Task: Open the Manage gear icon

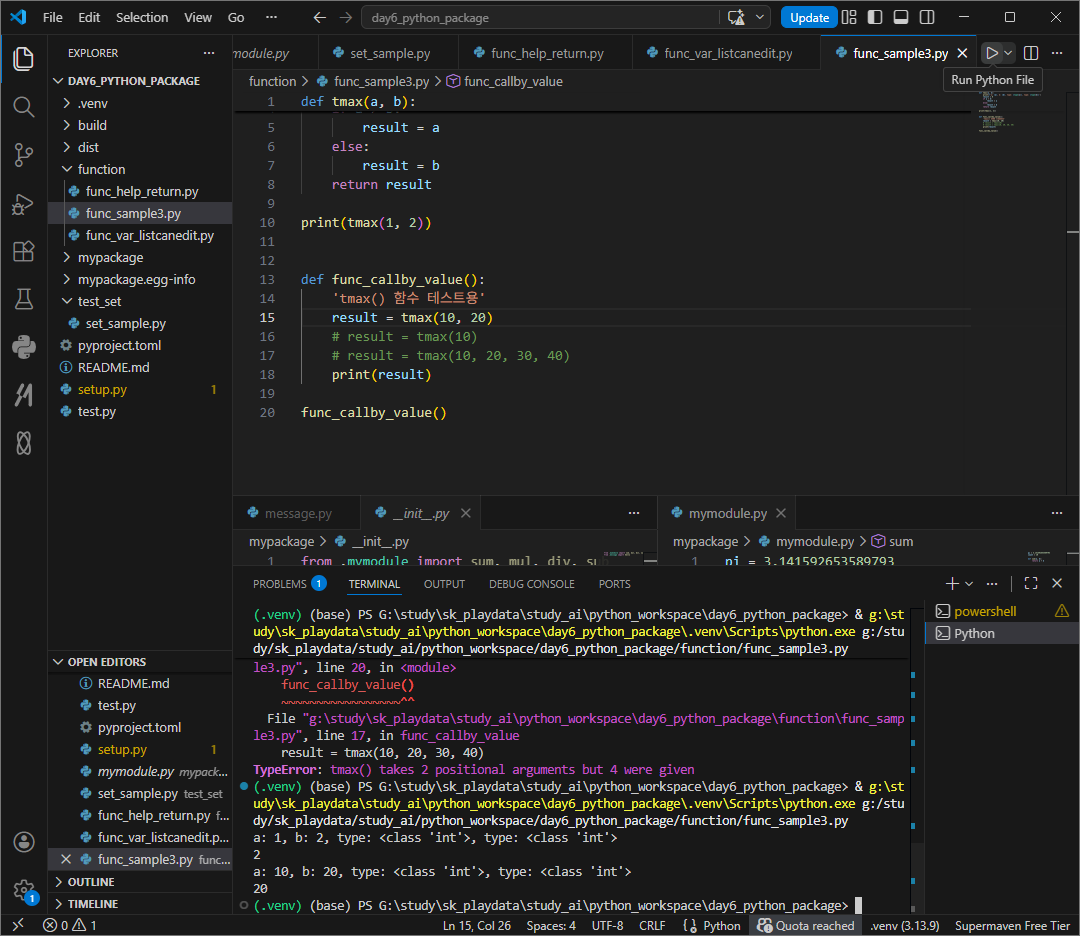Action: tap(23, 890)
